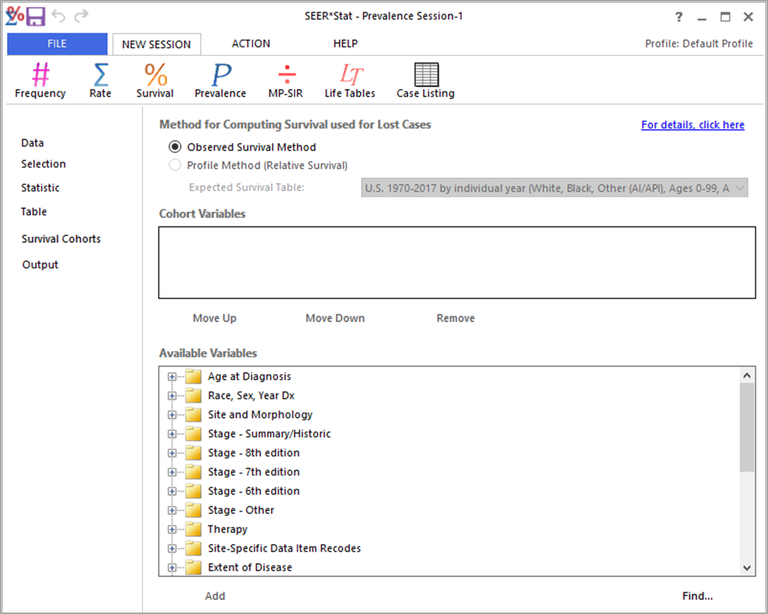Follow the 'For details, click here' link
The height and width of the screenshot is (614, 768).
pyautogui.click(x=692, y=125)
